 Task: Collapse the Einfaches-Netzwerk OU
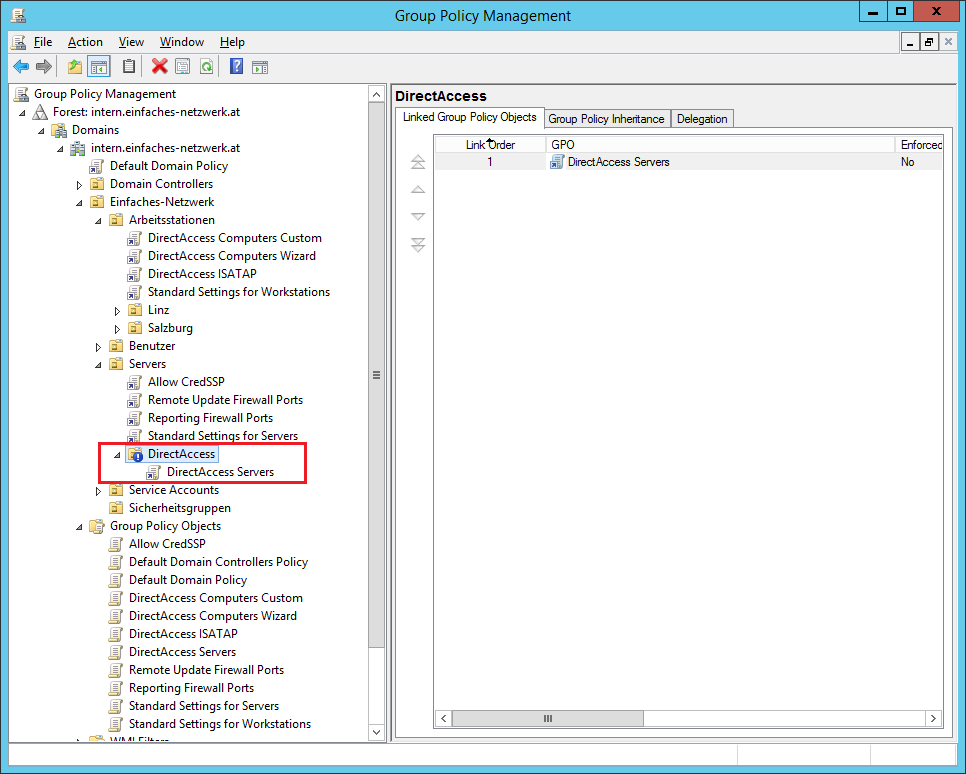[x=79, y=203]
